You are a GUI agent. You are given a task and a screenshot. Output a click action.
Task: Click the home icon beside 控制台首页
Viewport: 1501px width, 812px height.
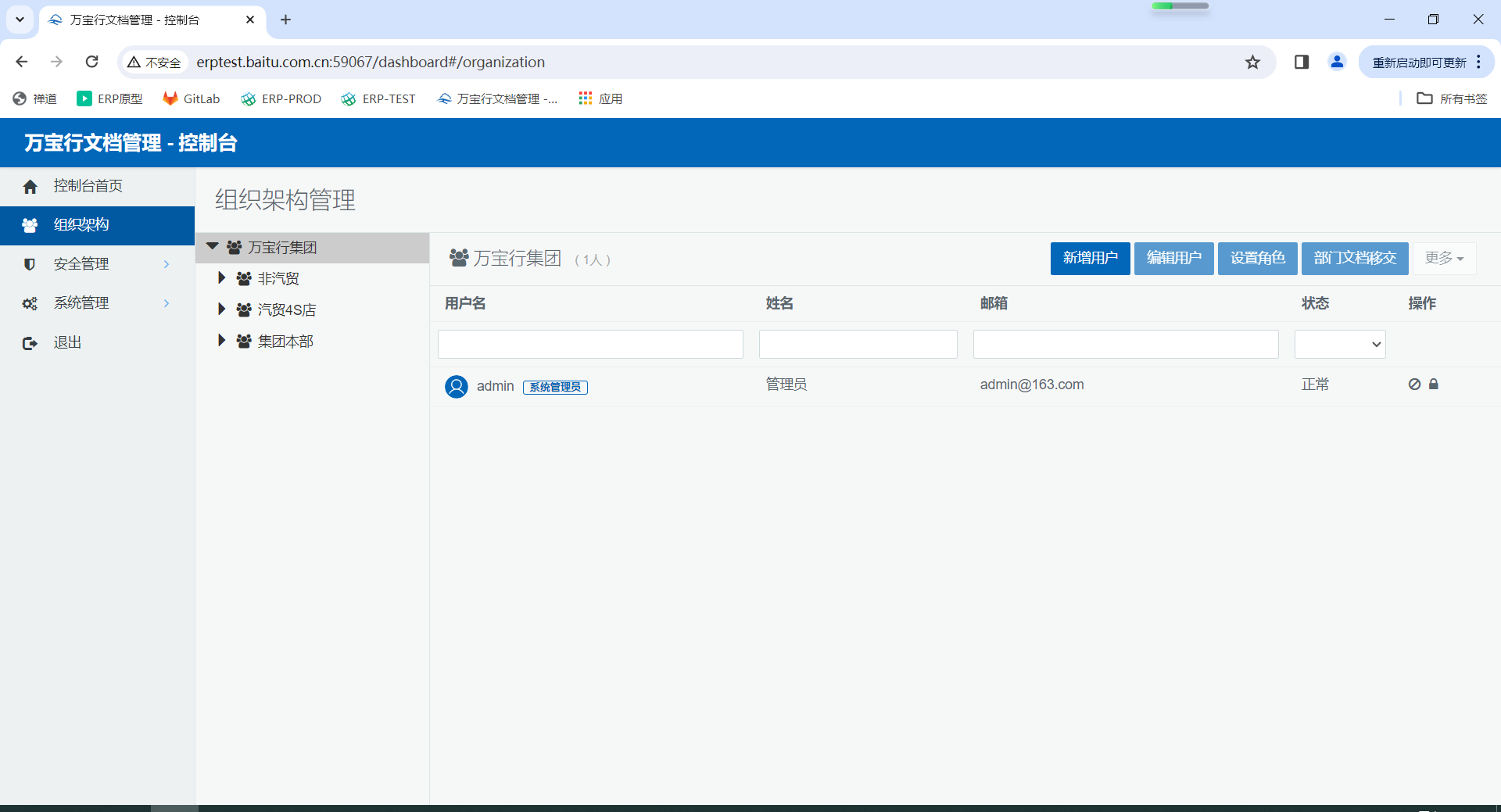(30, 187)
